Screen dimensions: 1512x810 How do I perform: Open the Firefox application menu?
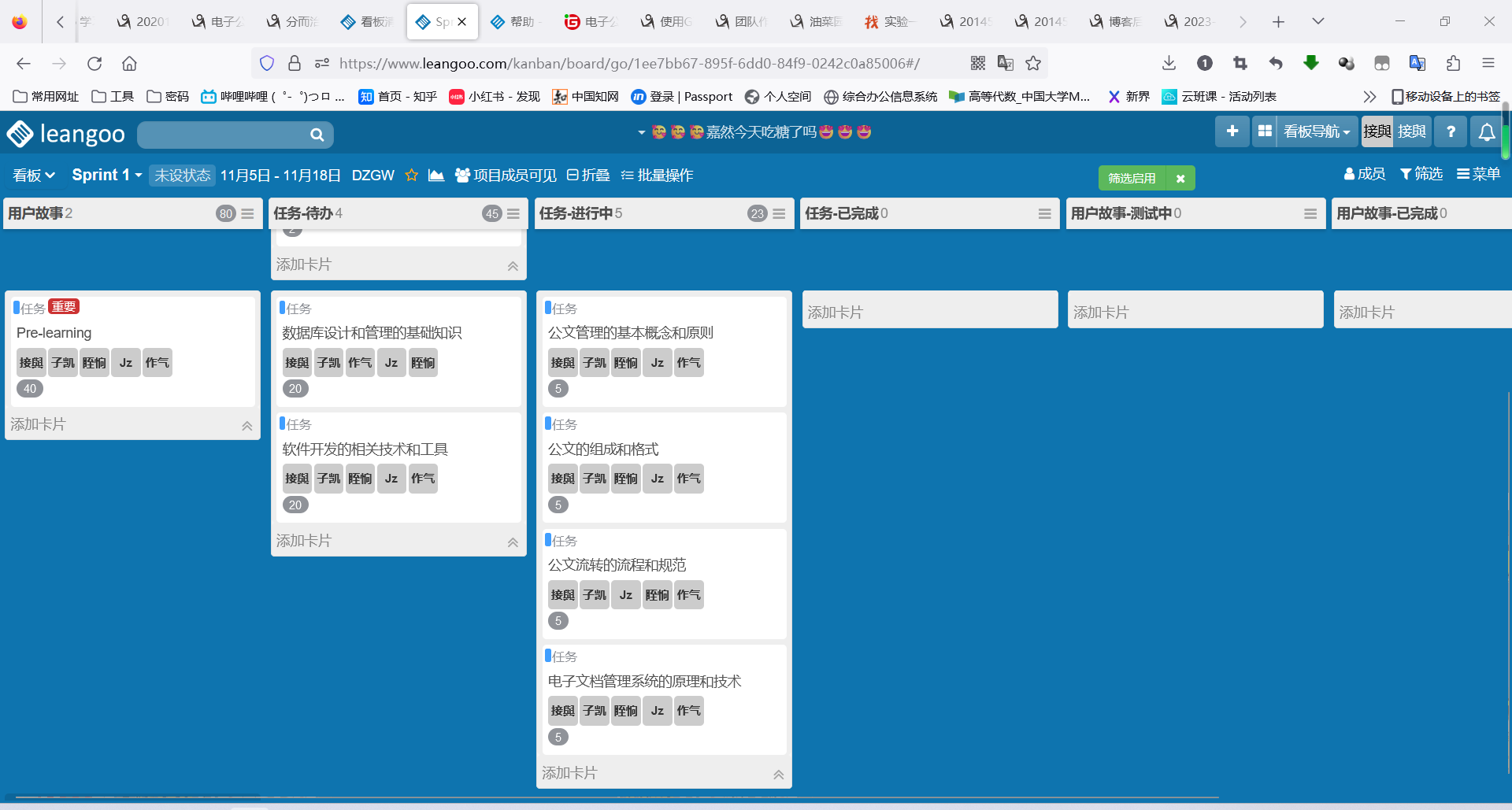pyautogui.click(x=1488, y=63)
